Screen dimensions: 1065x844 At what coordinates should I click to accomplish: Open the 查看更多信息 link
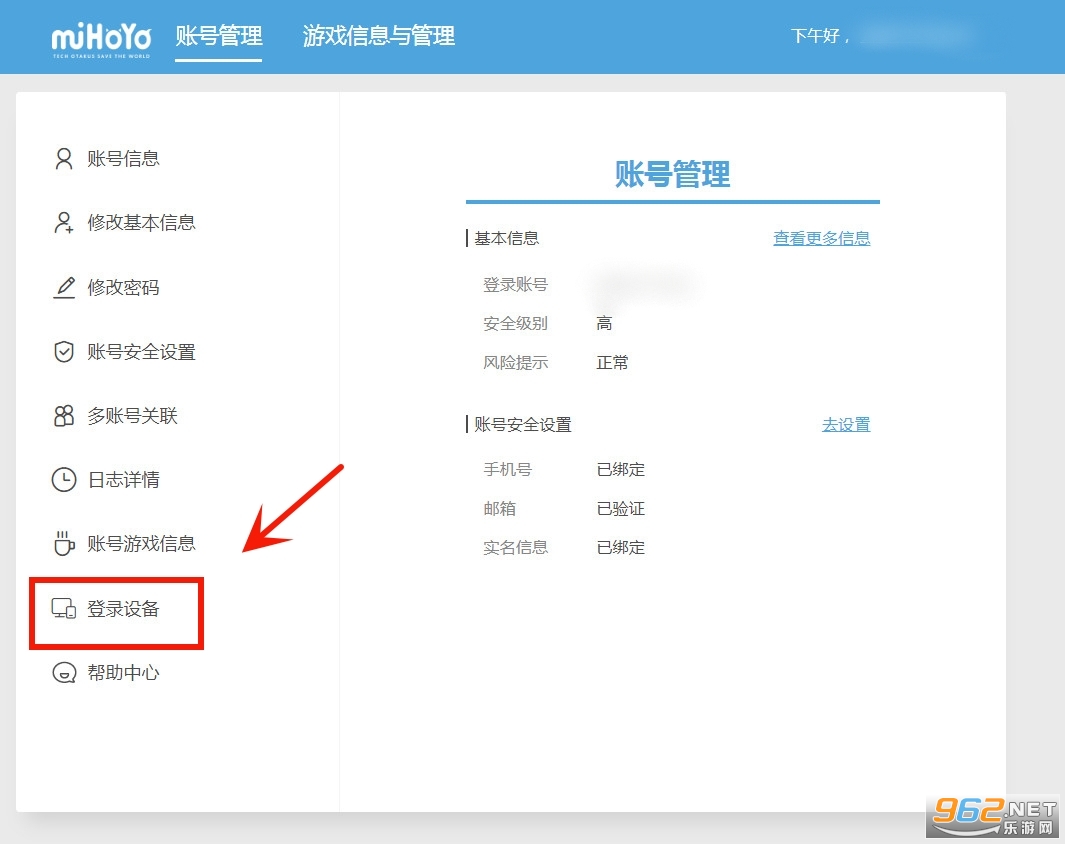(821, 239)
